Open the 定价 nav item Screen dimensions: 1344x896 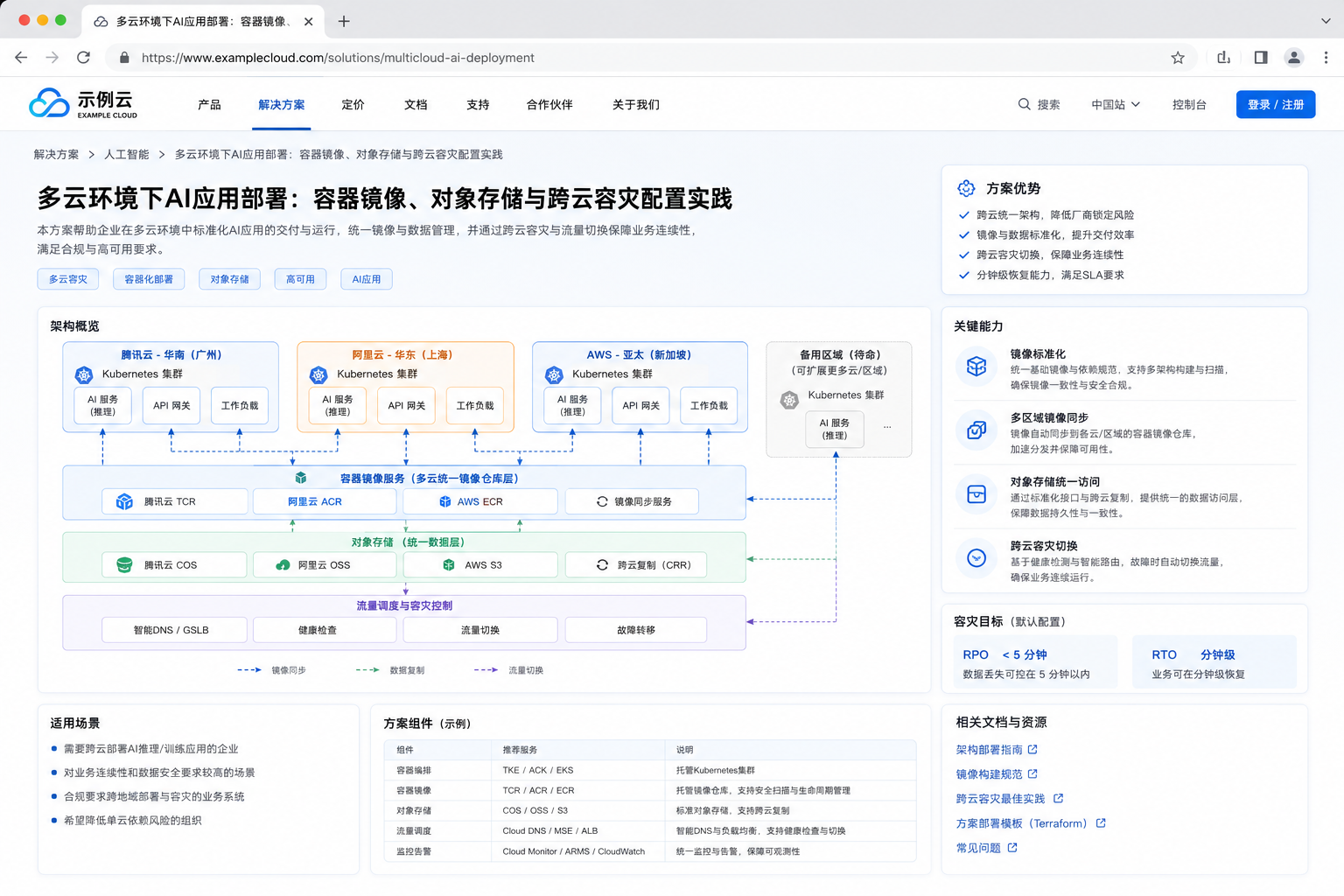click(353, 104)
